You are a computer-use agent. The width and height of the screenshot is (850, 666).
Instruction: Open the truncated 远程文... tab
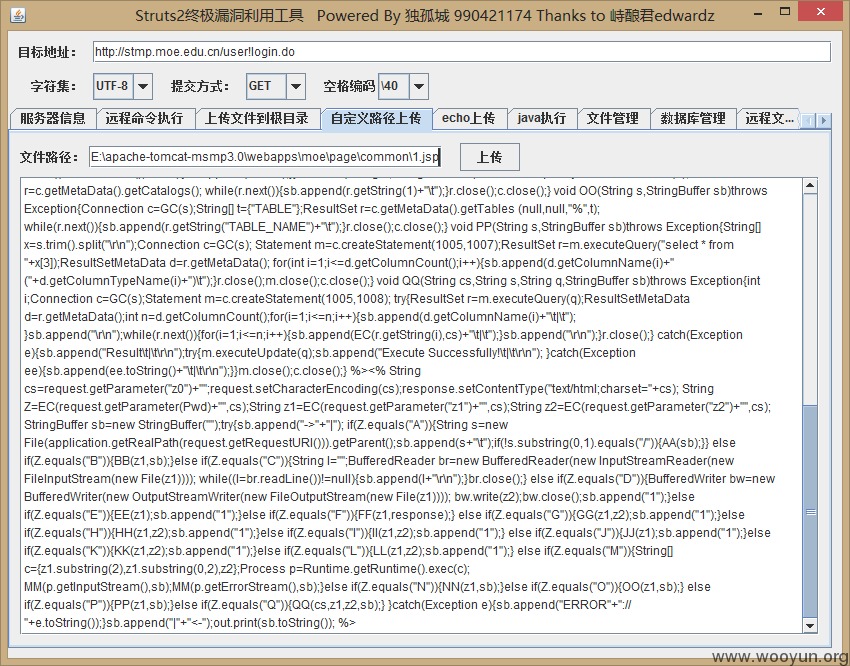tap(769, 119)
